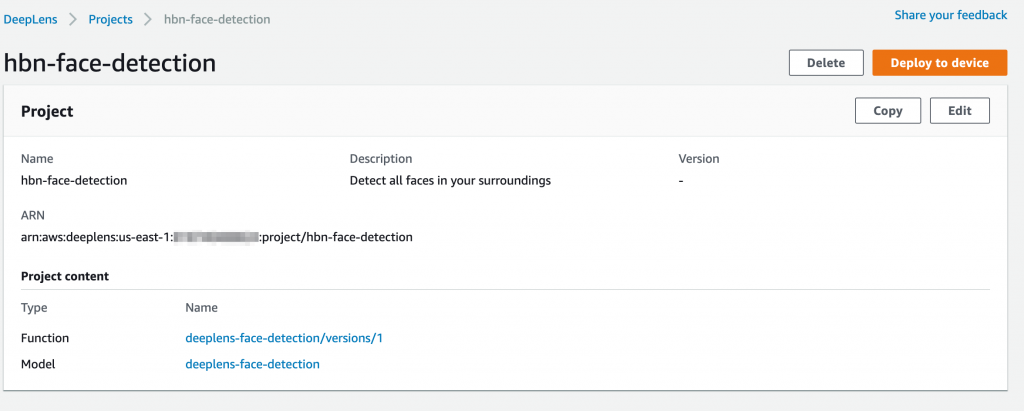Image resolution: width=1024 pixels, height=411 pixels.
Task: Click the description text 'Detect all faces in your surroundings'
Action: click(450, 181)
